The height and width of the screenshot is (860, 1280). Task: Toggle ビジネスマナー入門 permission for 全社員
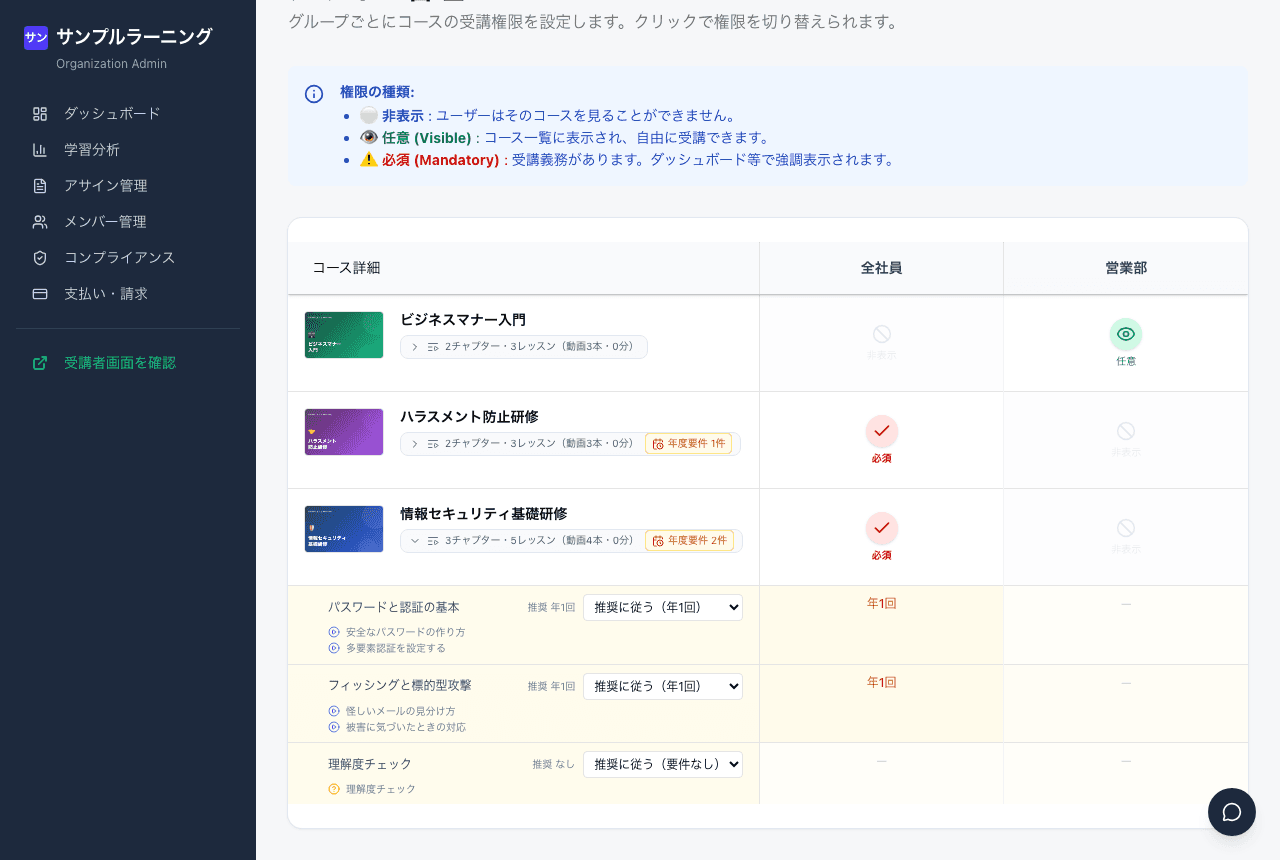(x=882, y=342)
